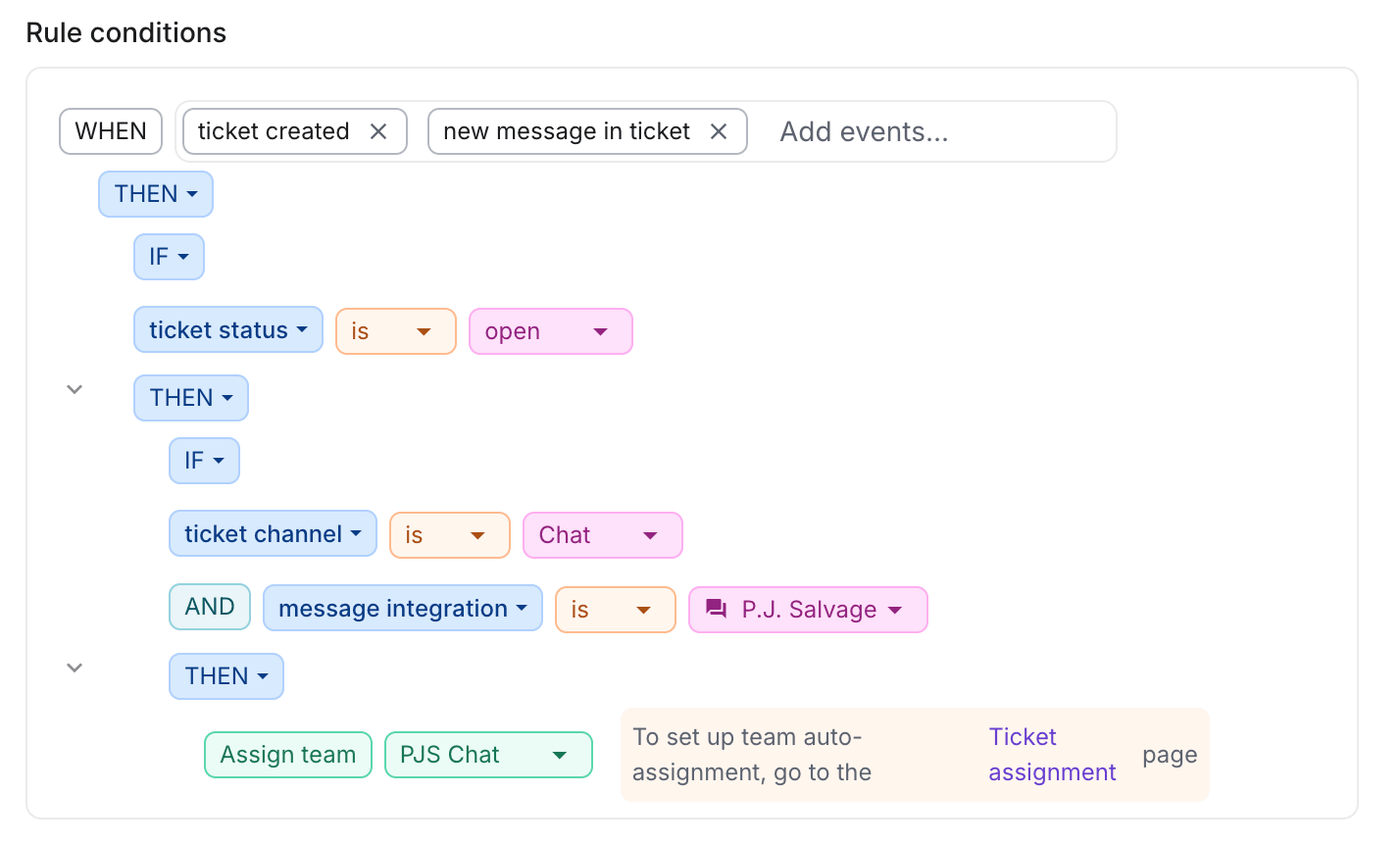
Task: Change the 'is' operator for message integration
Action: click(616, 610)
